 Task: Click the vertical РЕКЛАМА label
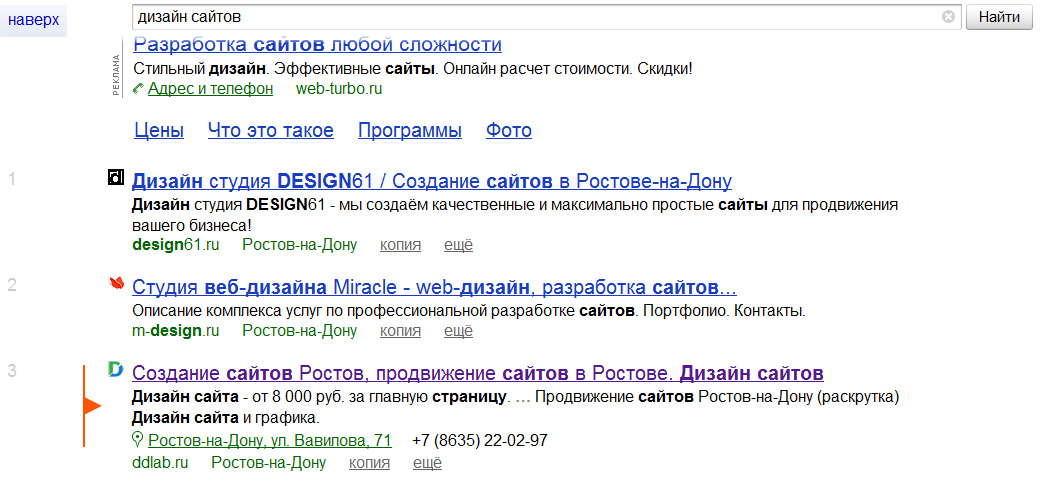point(117,75)
